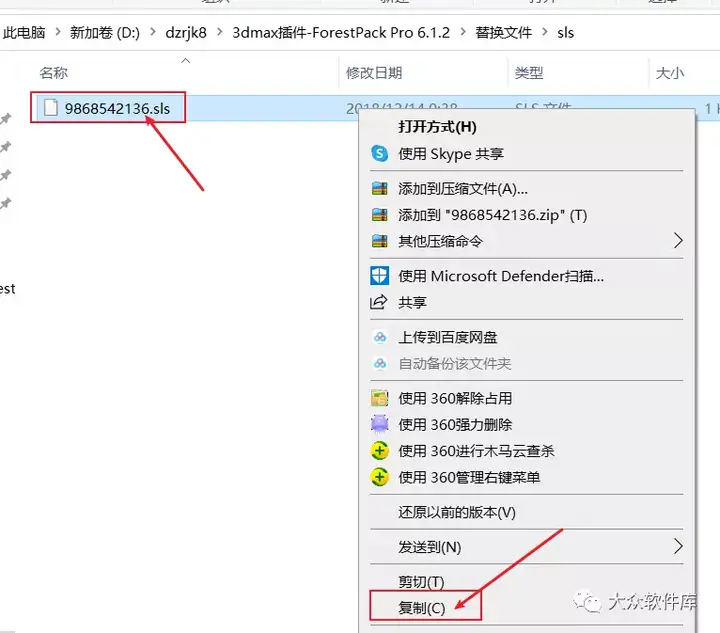Expand the chevron after 此电脑
Image resolution: width=720 pixels, height=633 pixels.
coord(58,32)
